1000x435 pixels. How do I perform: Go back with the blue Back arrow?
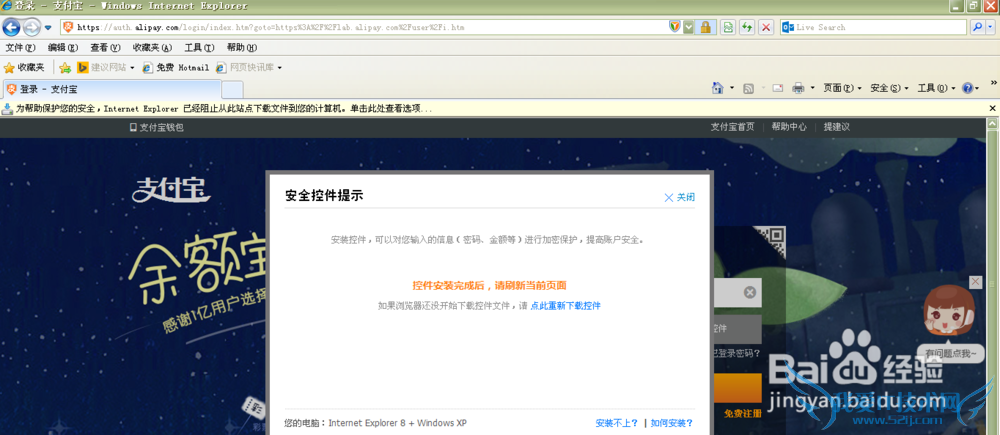(11, 27)
